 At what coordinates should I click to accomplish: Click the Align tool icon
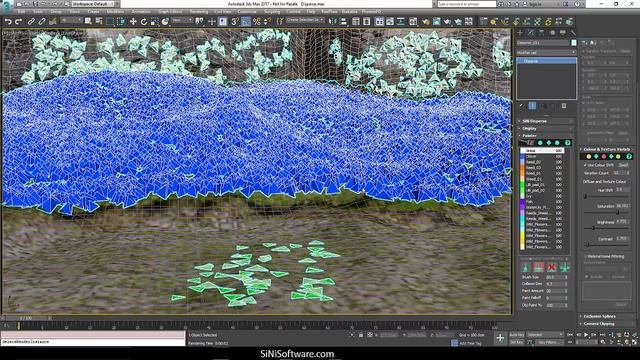344,21
